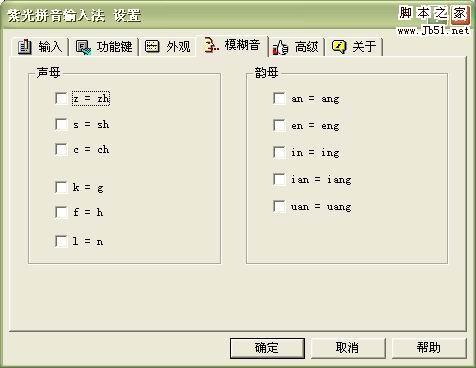
Task: Click the 输入 tab icon
Action: pos(25,47)
